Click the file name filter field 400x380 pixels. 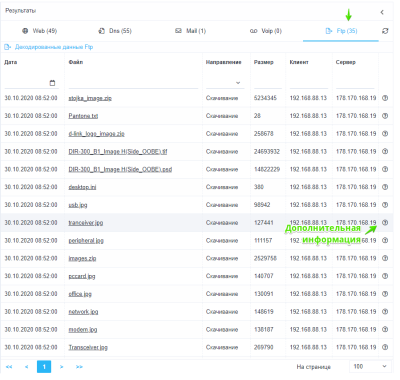[133, 83]
